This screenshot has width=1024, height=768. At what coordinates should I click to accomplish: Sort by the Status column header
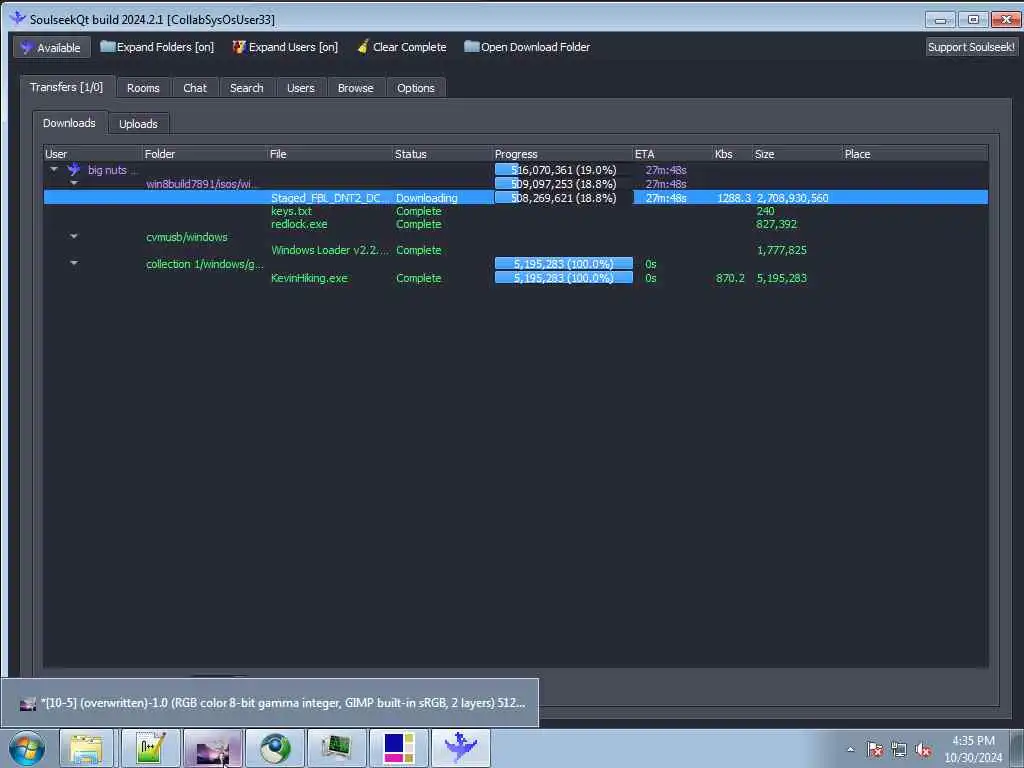[442, 154]
